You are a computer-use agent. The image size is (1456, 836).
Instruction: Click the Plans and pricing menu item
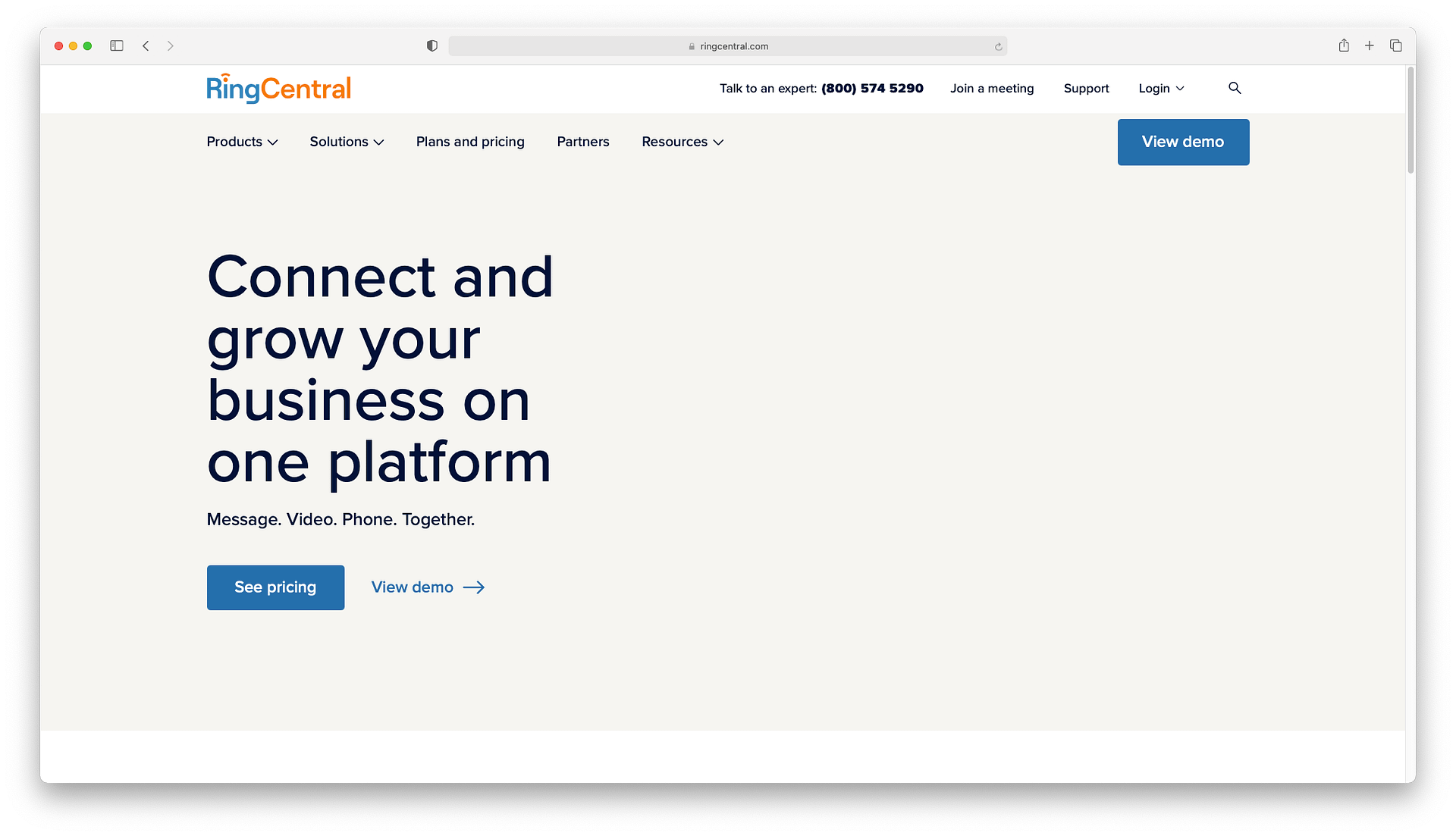[x=470, y=141]
